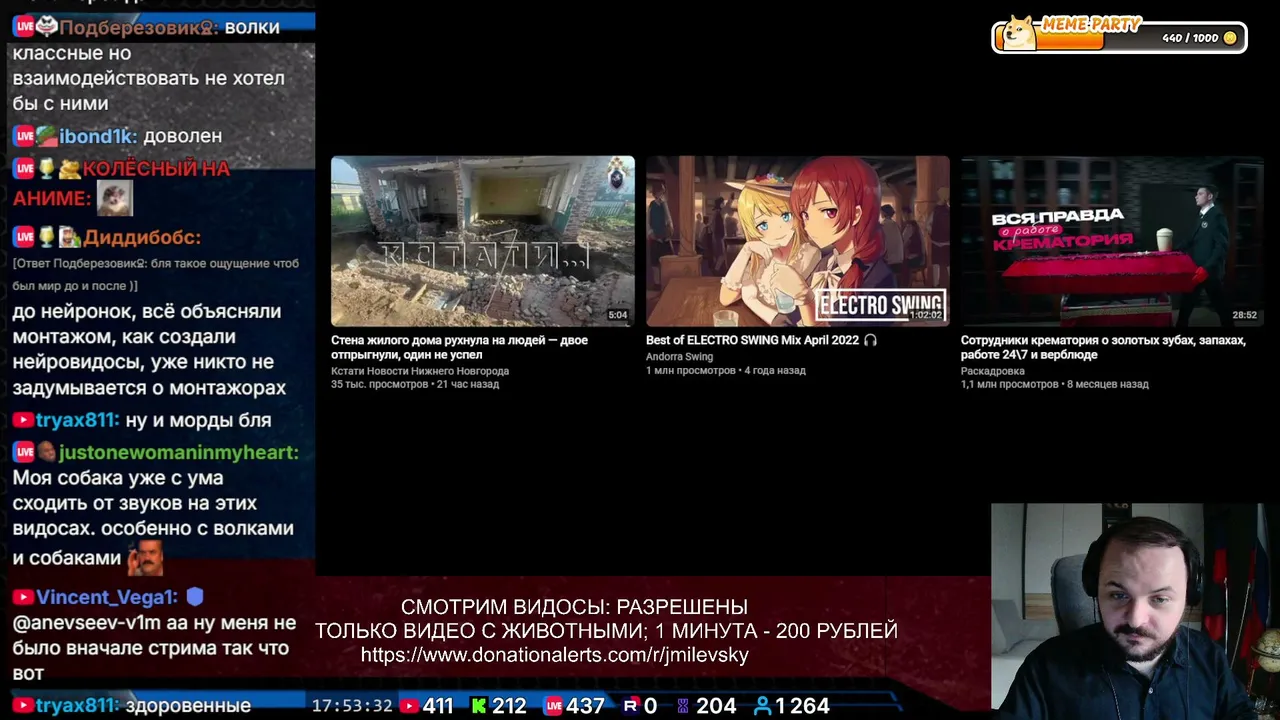Click the Doge icon on Meme Party bar
Image resolution: width=1280 pixels, height=720 pixels.
click(x=1019, y=32)
